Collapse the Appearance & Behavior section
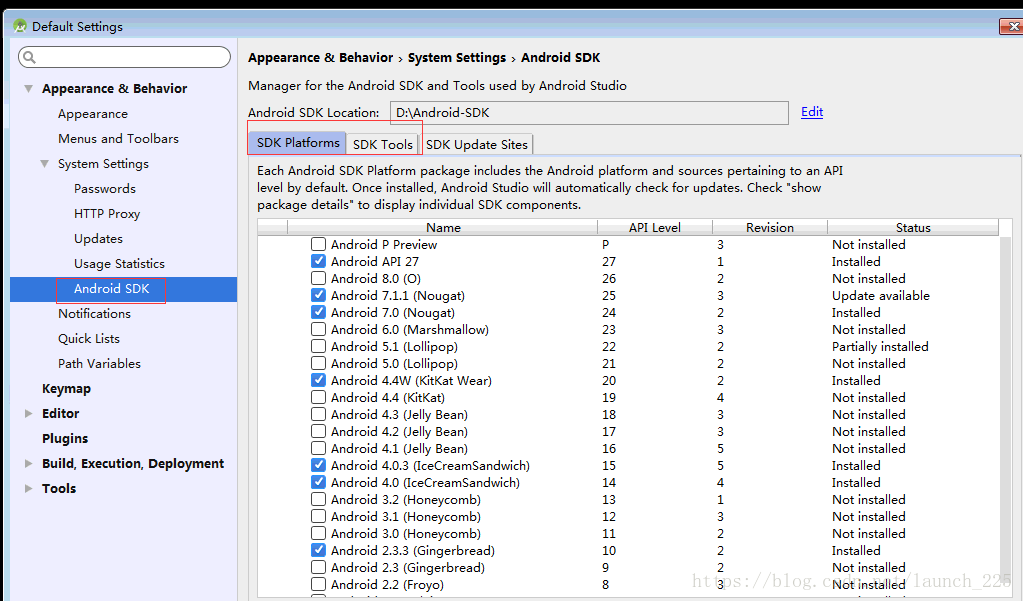1023x601 pixels. [x=28, y=88]
